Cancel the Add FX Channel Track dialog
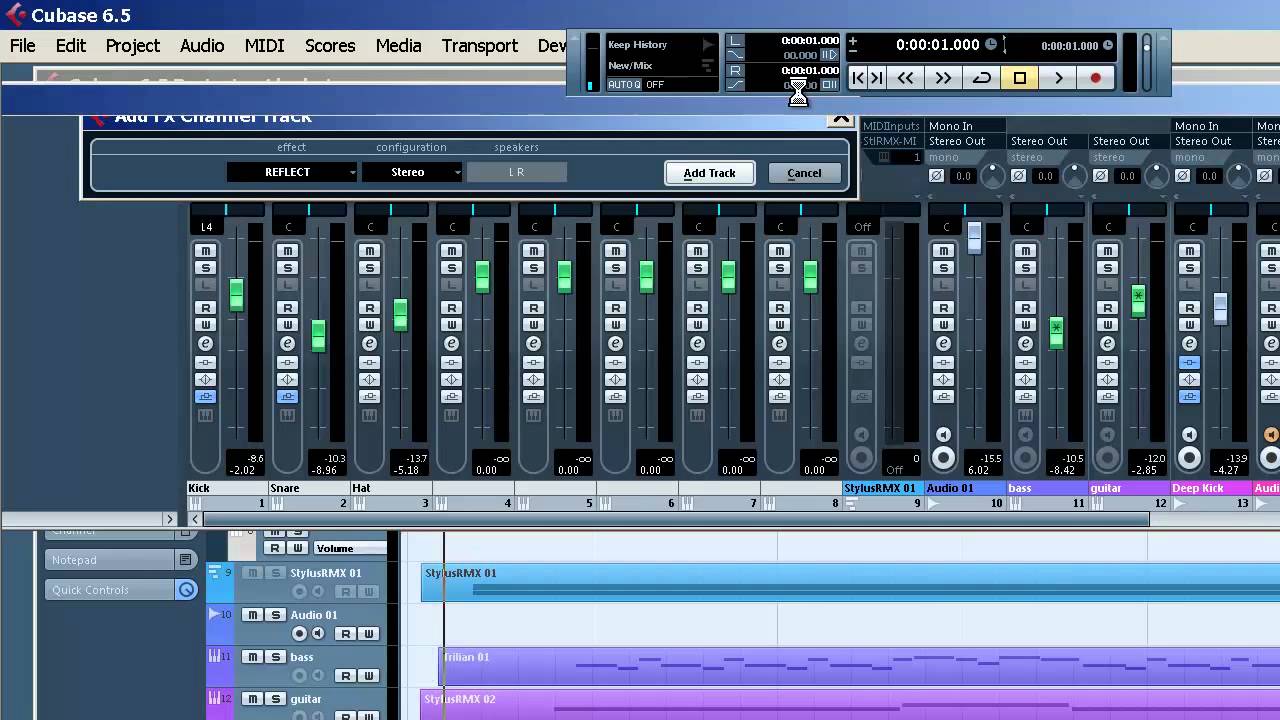Screen dimensions: 1280x720 pyautogui.click(x=804, y=173)
